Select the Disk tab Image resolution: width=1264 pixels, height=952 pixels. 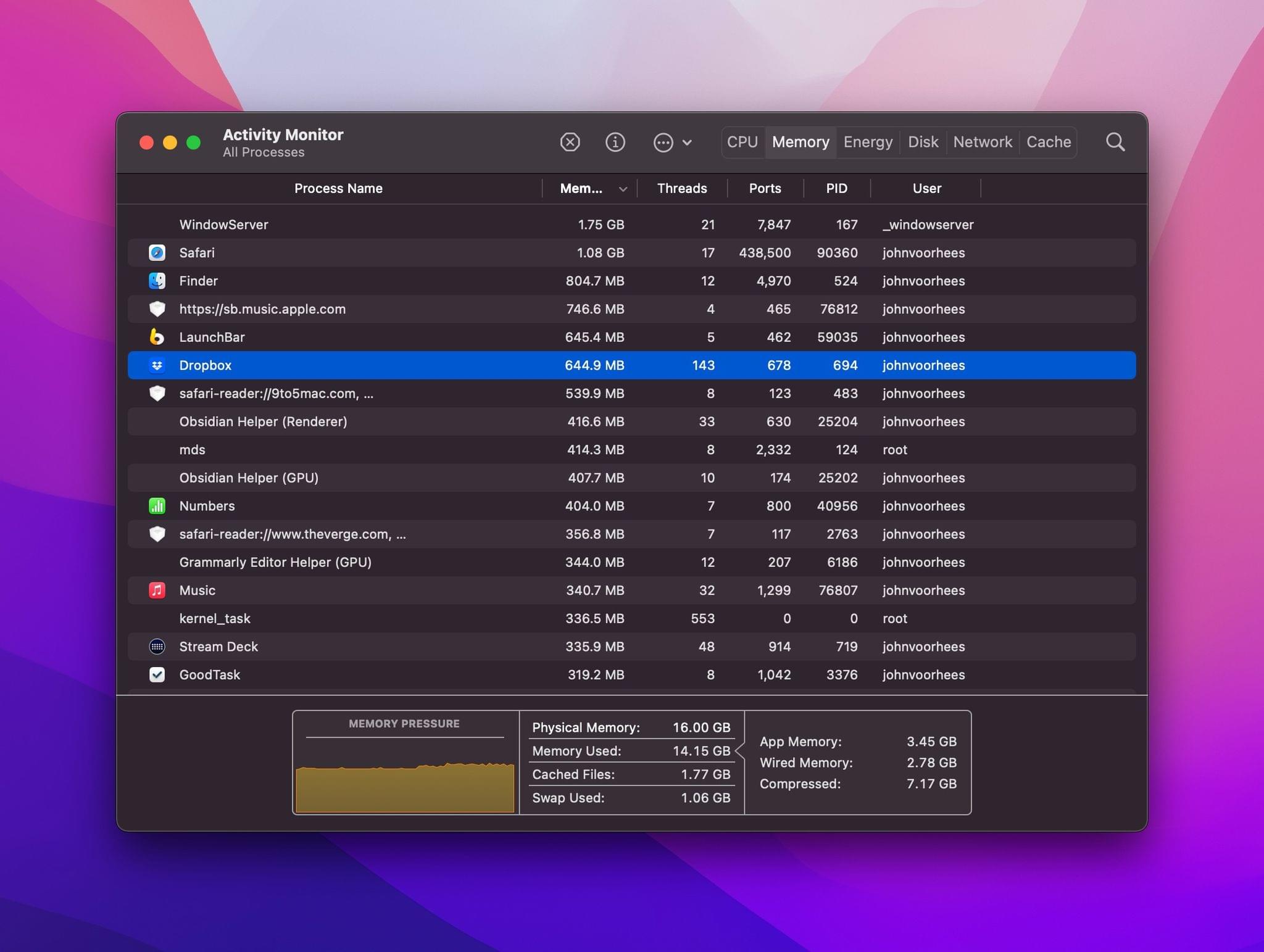[921, 141]
